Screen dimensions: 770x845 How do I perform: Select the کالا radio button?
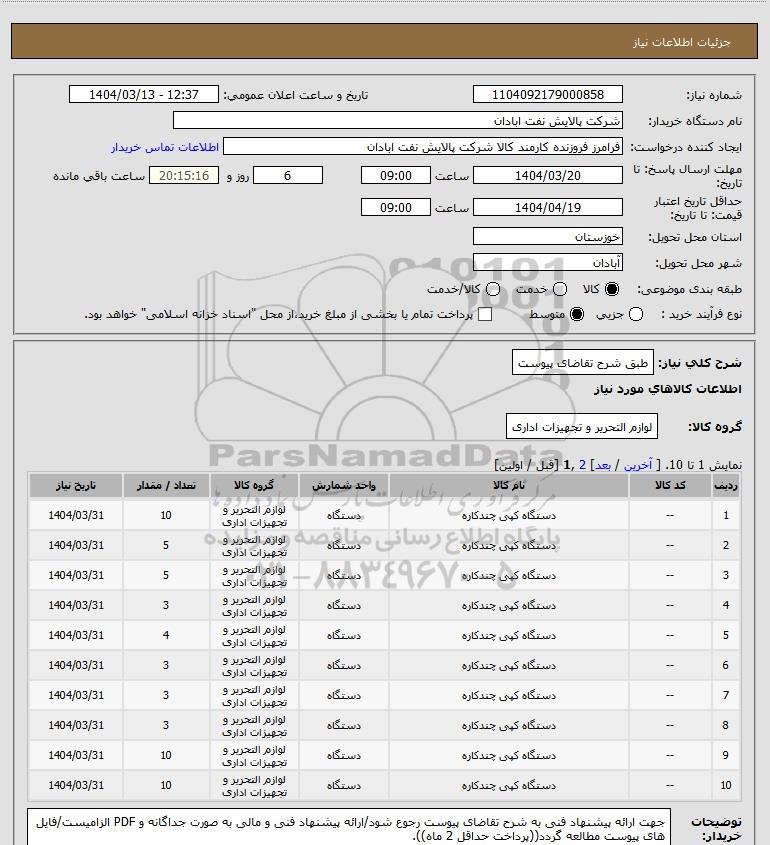coord(612,289)
